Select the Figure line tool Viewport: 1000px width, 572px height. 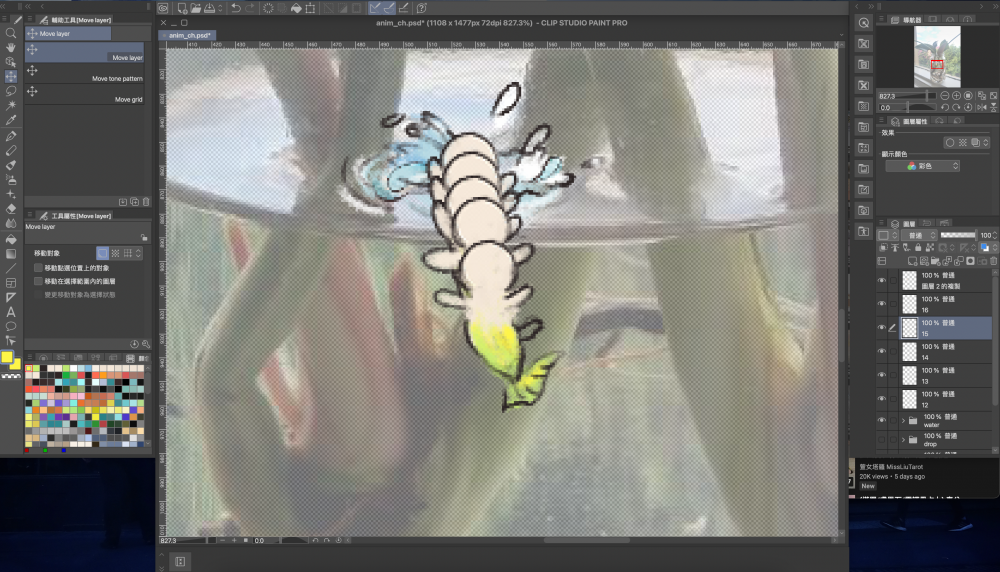11,268
